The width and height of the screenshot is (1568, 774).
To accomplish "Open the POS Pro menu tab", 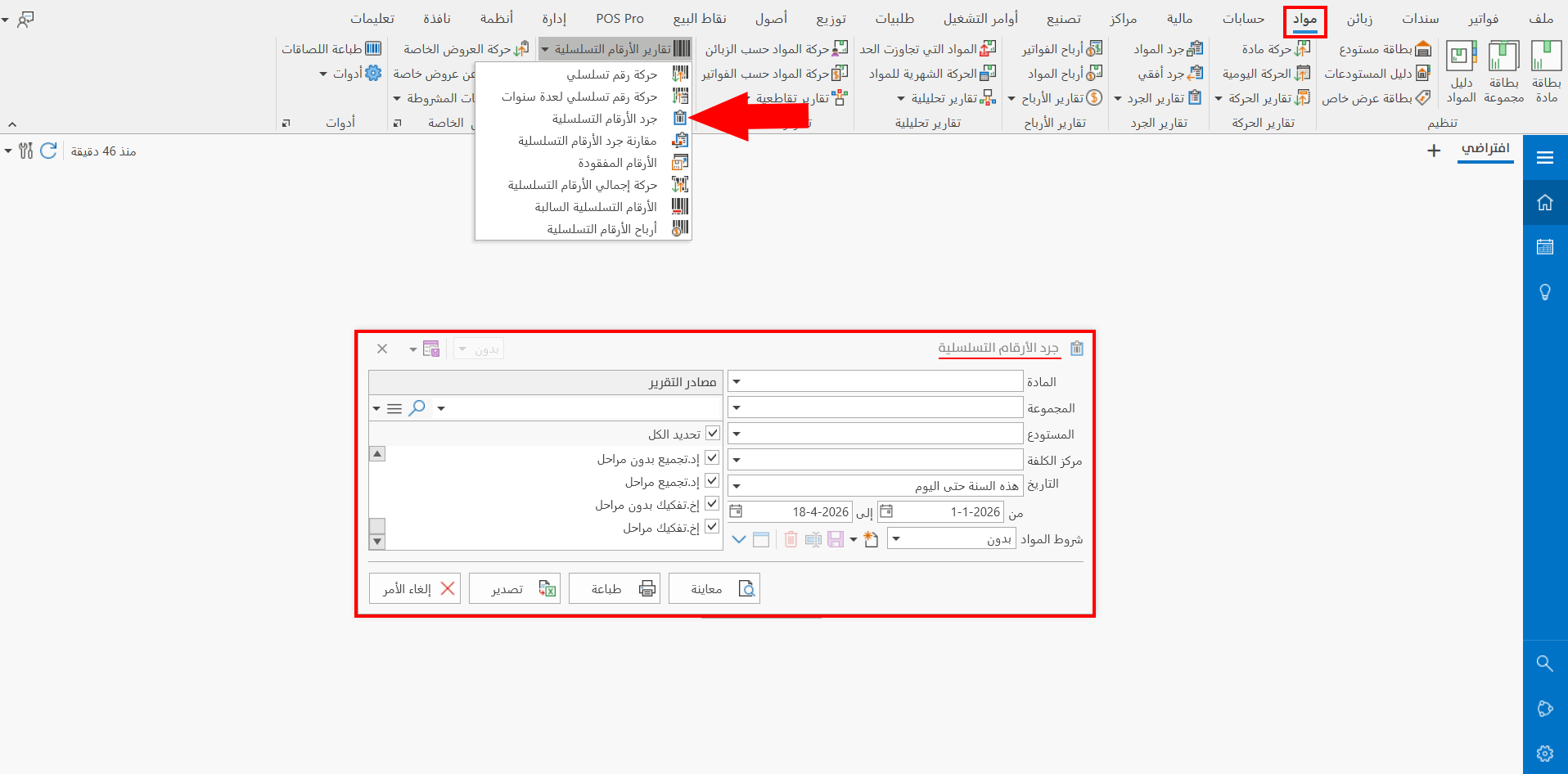I will (620, 19).
